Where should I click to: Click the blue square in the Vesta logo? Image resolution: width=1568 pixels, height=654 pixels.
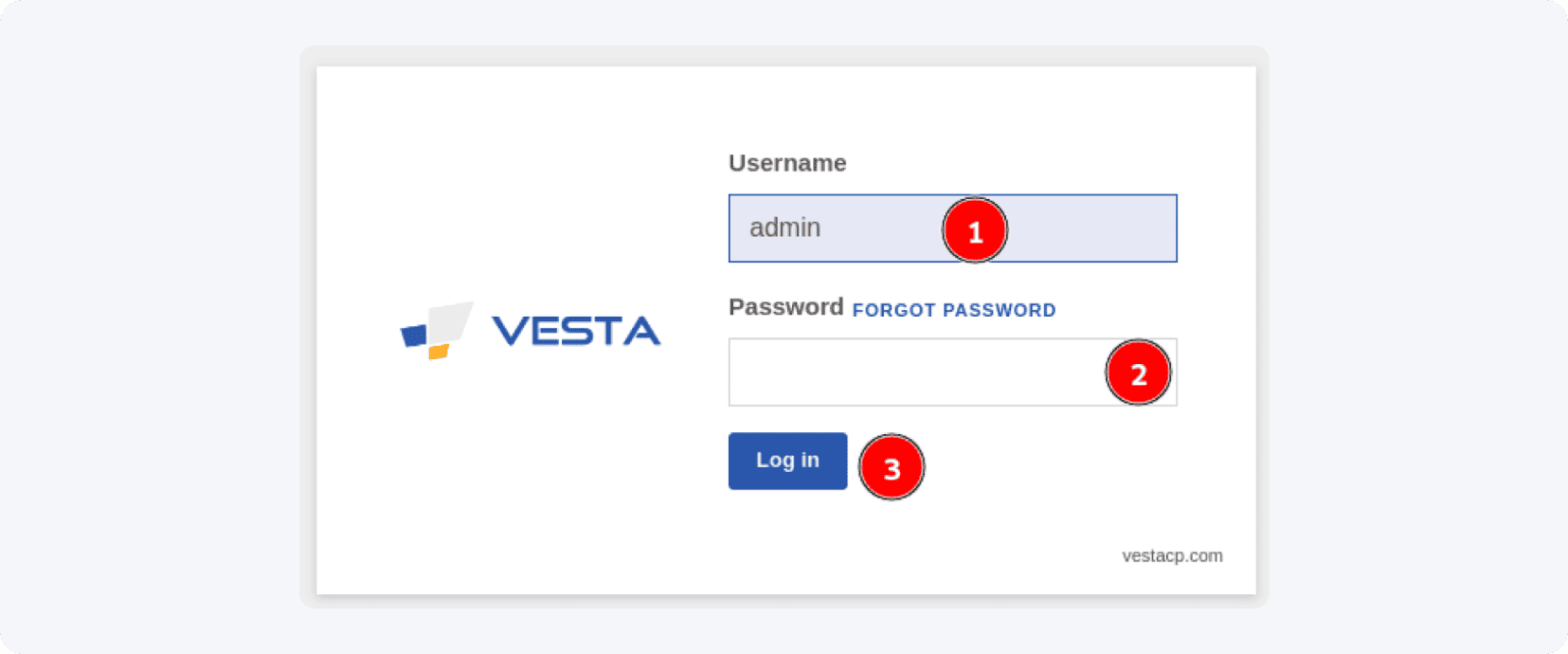point(414,336)
